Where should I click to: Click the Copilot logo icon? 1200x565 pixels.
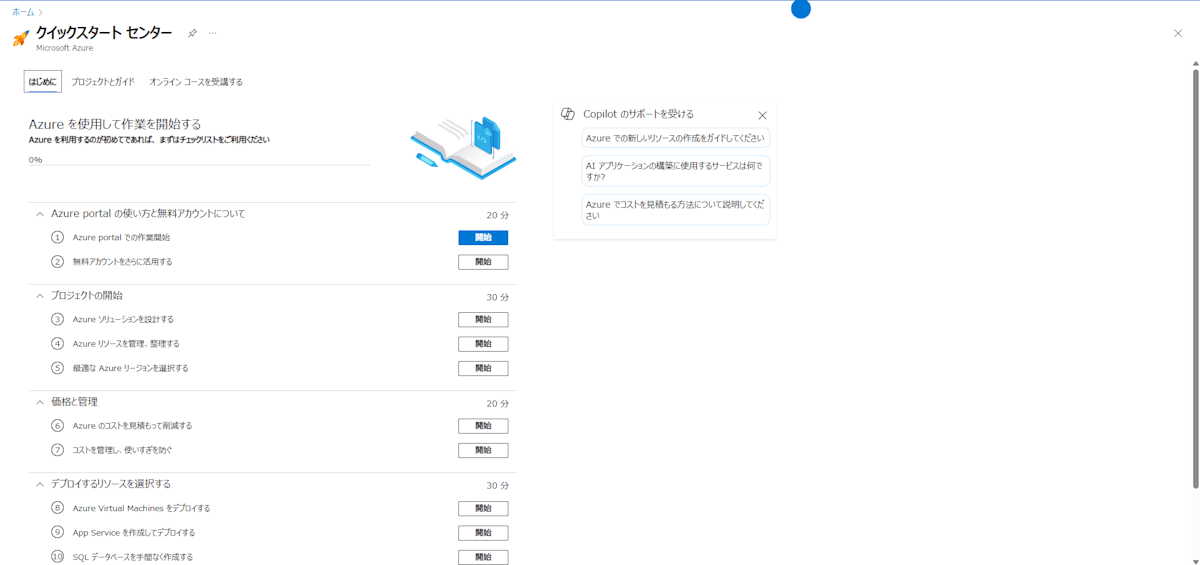567,114
